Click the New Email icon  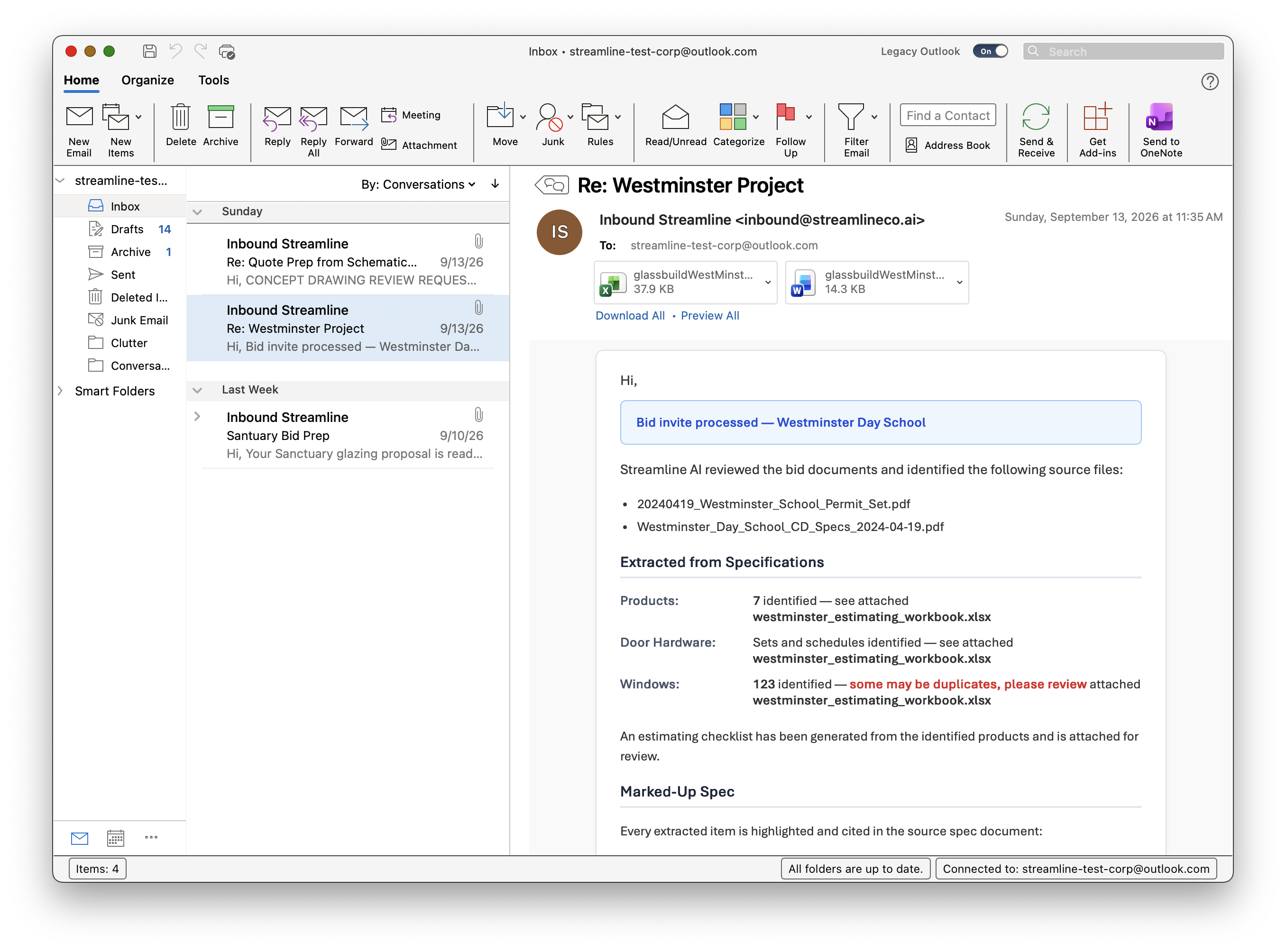[x=79, y=117]
